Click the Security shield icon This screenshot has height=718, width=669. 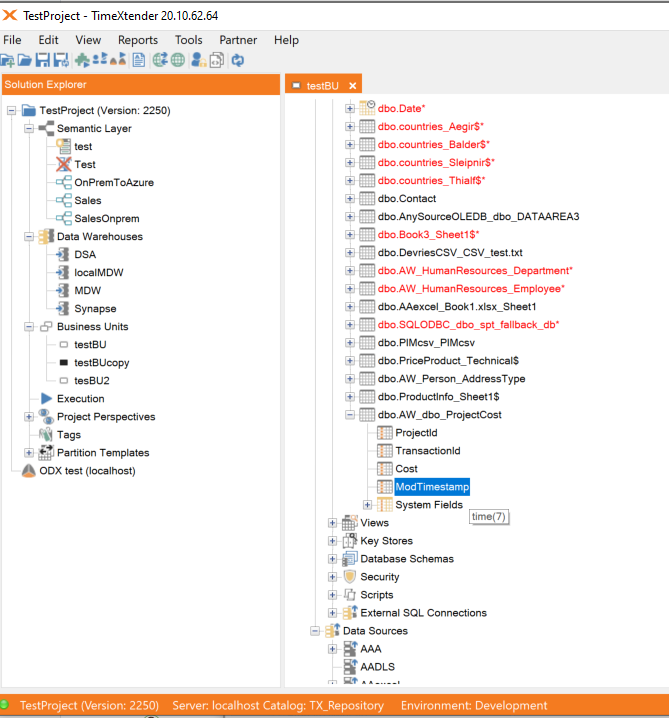[350, 577]
